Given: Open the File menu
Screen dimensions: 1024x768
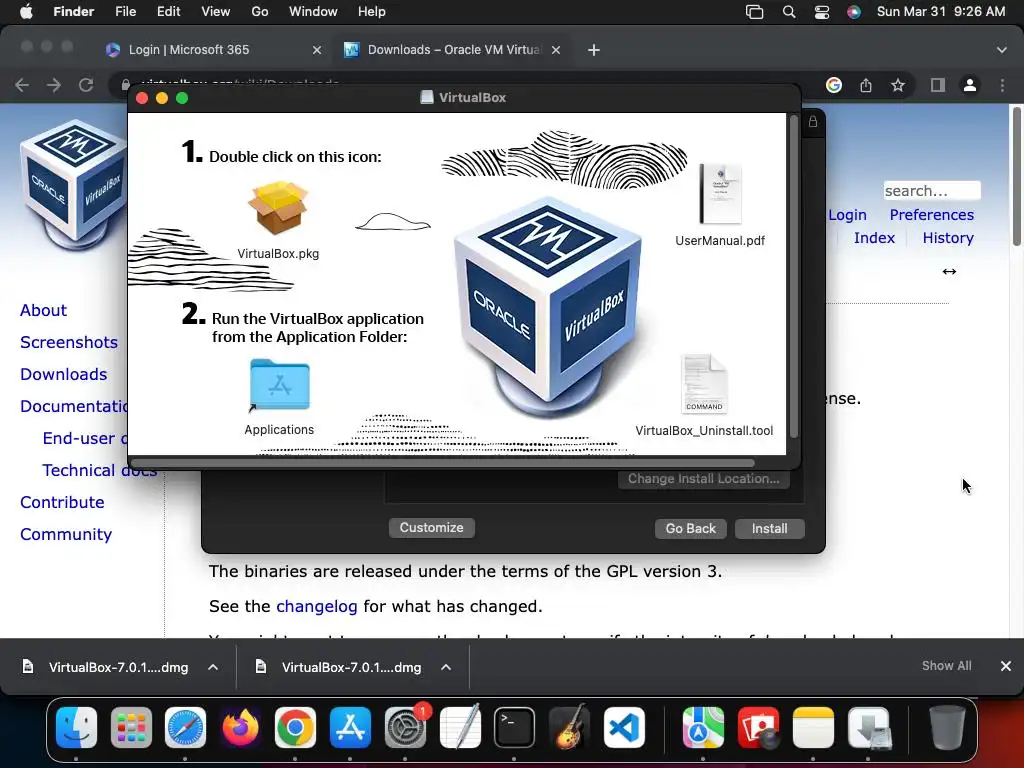Looking at the screenshot, I should (125, 12).
